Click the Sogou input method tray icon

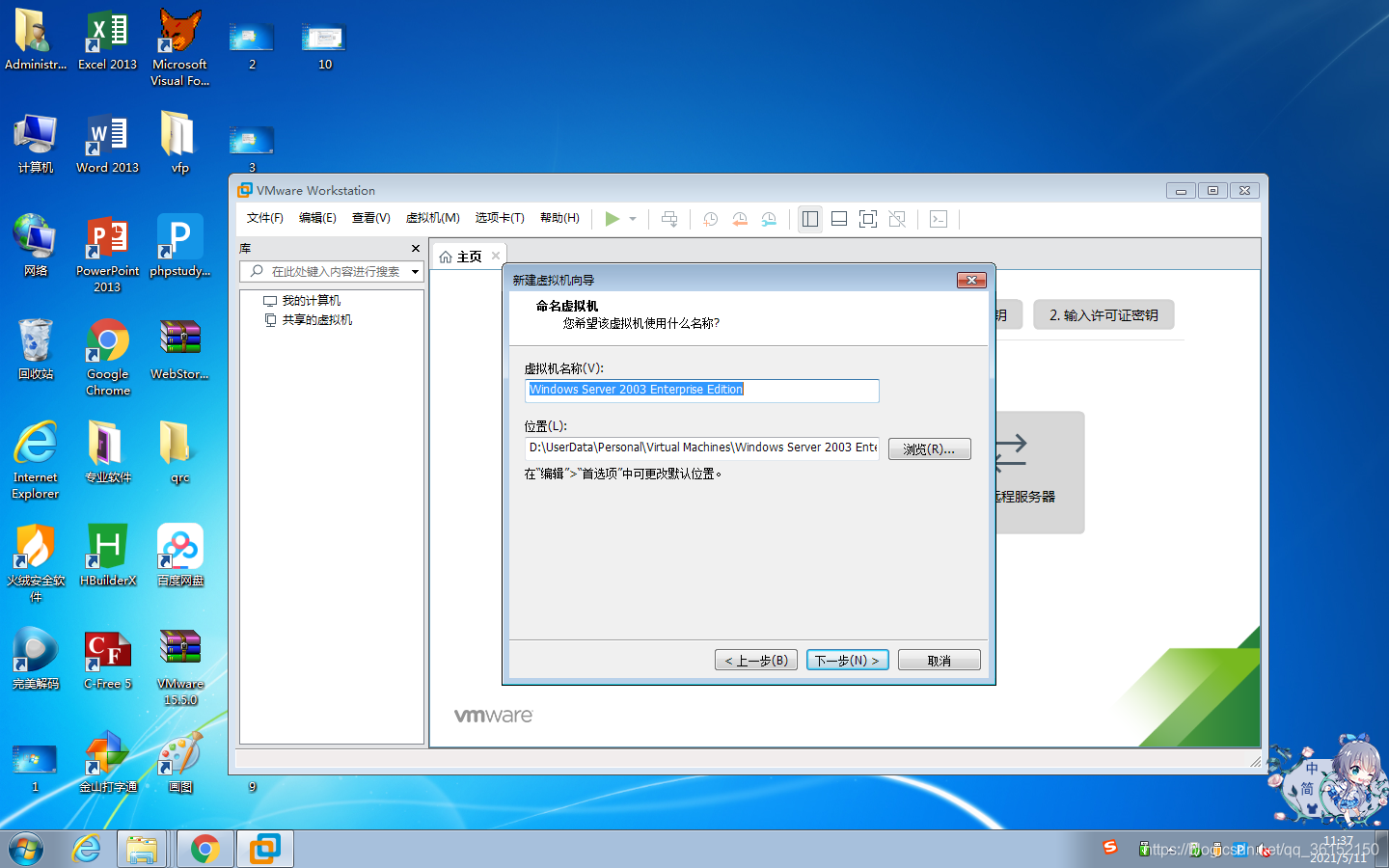(x=1110, y=847)
